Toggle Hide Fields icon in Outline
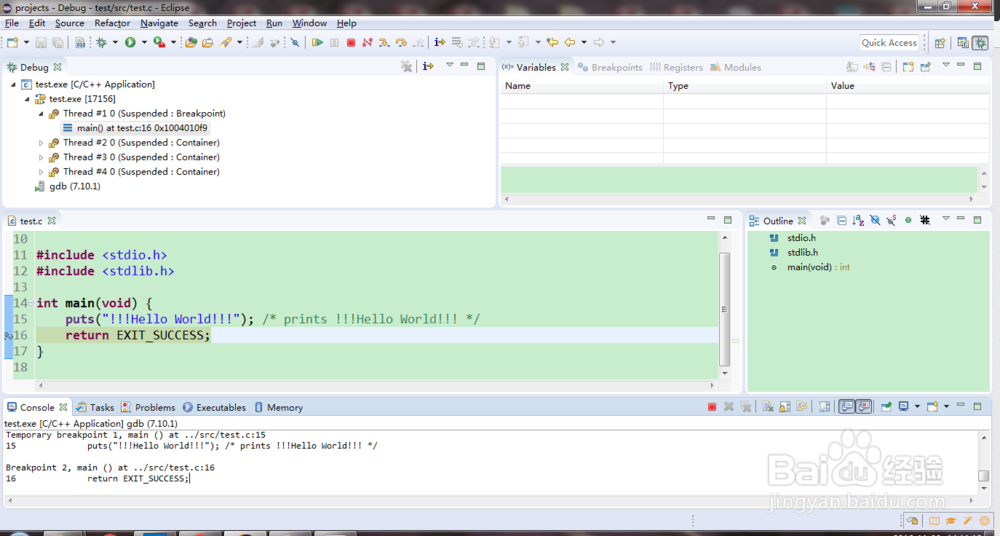Viewport: 1000px width, 536px height. 875,220
